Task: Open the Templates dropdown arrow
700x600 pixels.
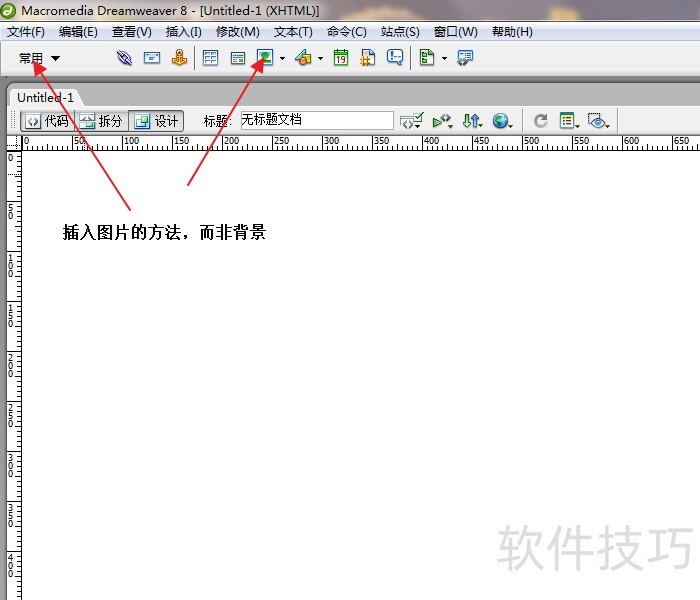Action: click(x=444, y=58)
